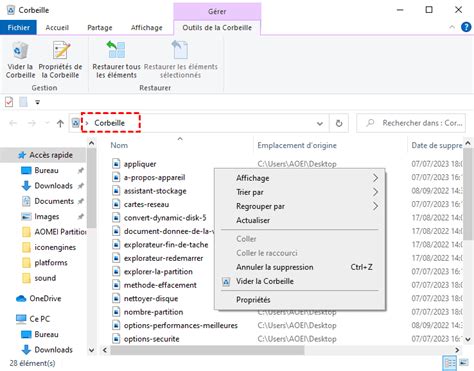Image resolution: width=474 pixels, height=371 pixels.
Task: Click the refresh button
Action: pyautogui.click(x=339, y=124)
